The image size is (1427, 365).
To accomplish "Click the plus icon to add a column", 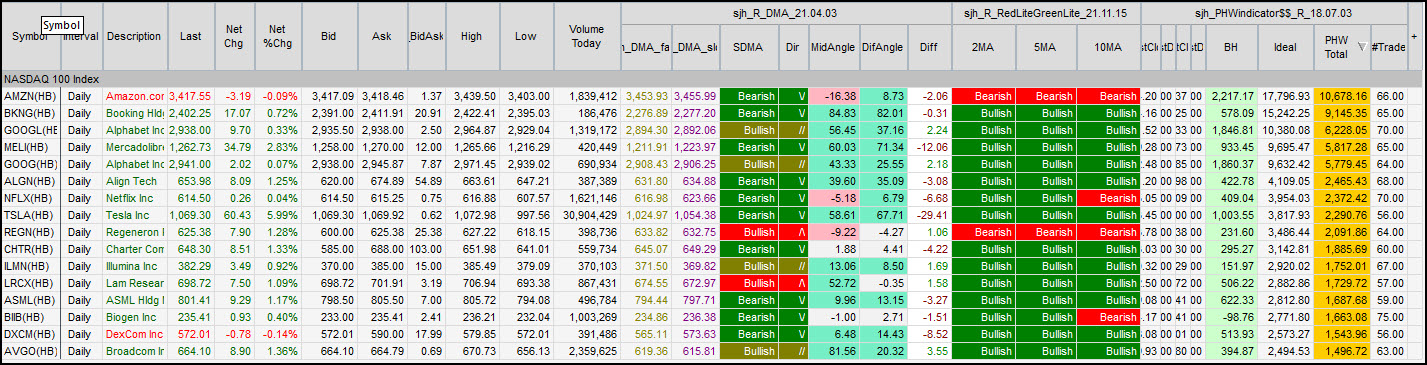I will click(1413, 36).
